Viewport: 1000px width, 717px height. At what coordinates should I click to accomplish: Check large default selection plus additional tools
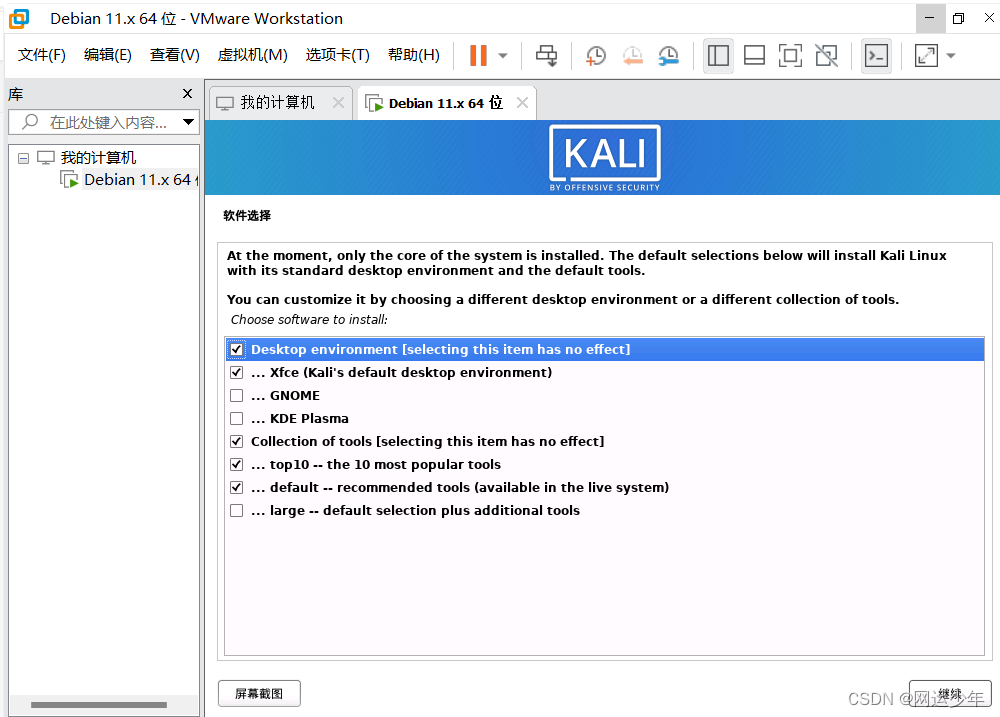(x=237, y=510)
